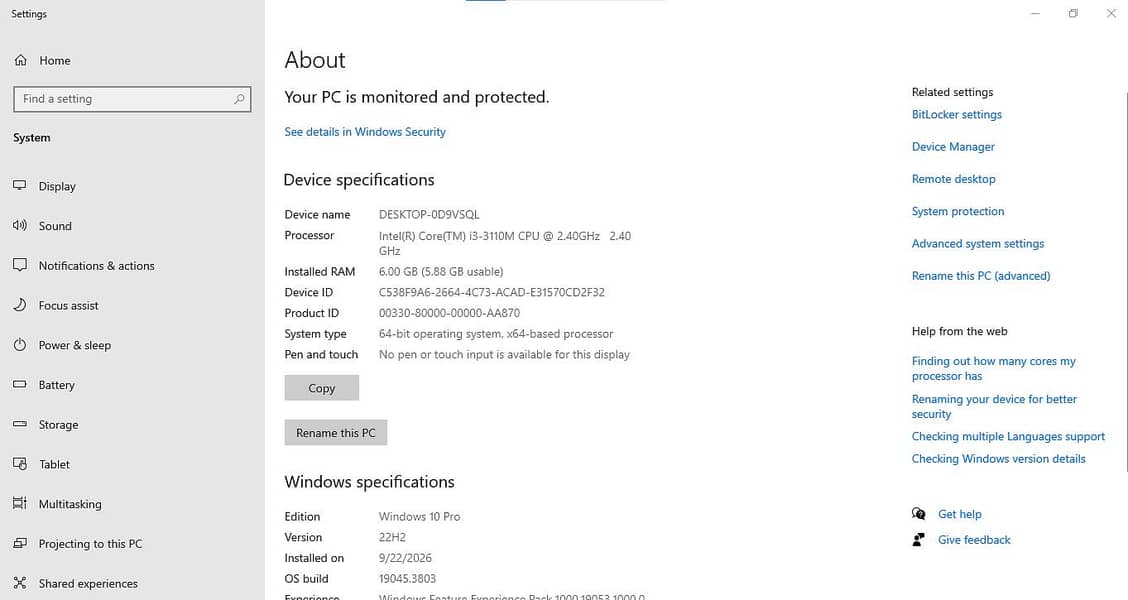Open Storage drive icon
The image size is (1128, 600).
(20, 424)
